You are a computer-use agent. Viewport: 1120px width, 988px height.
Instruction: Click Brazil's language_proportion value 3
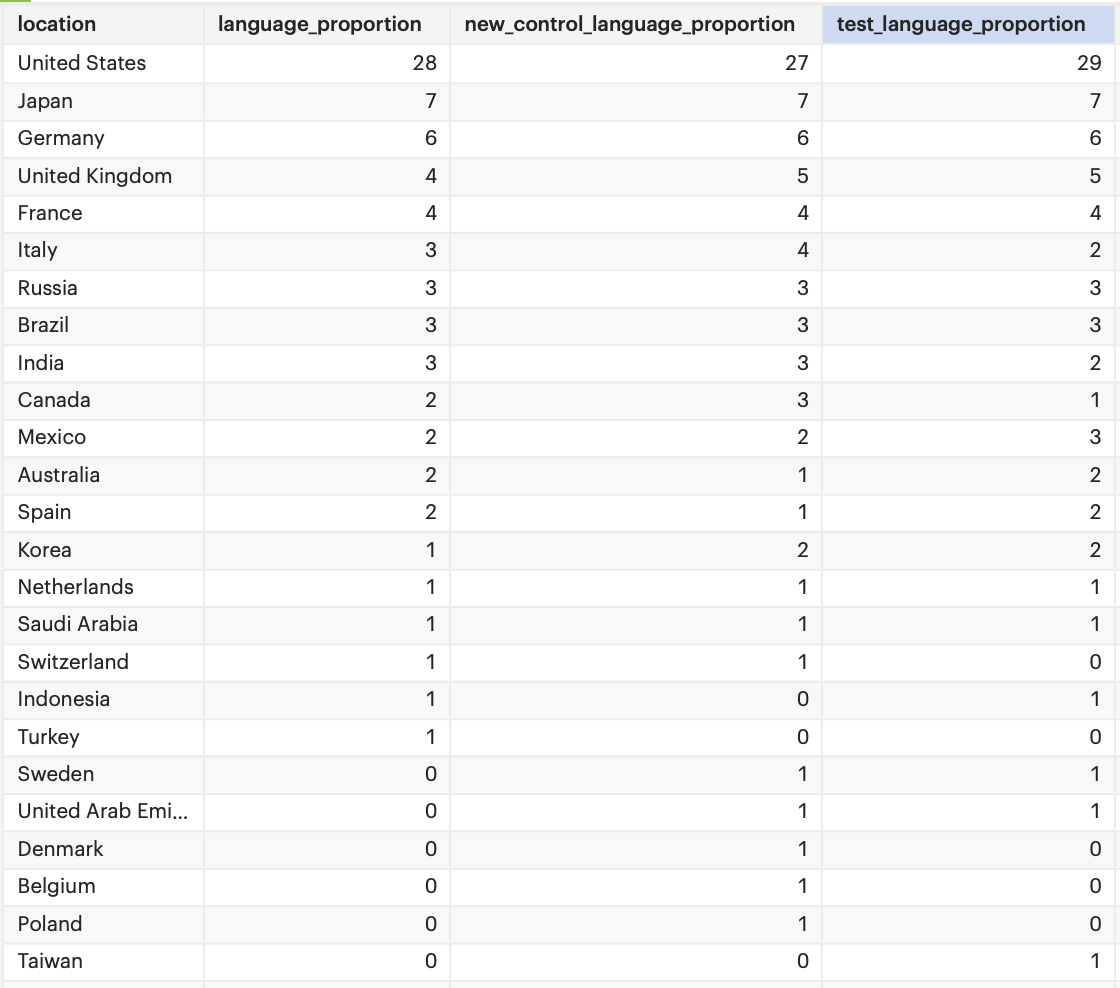(431, 325)
